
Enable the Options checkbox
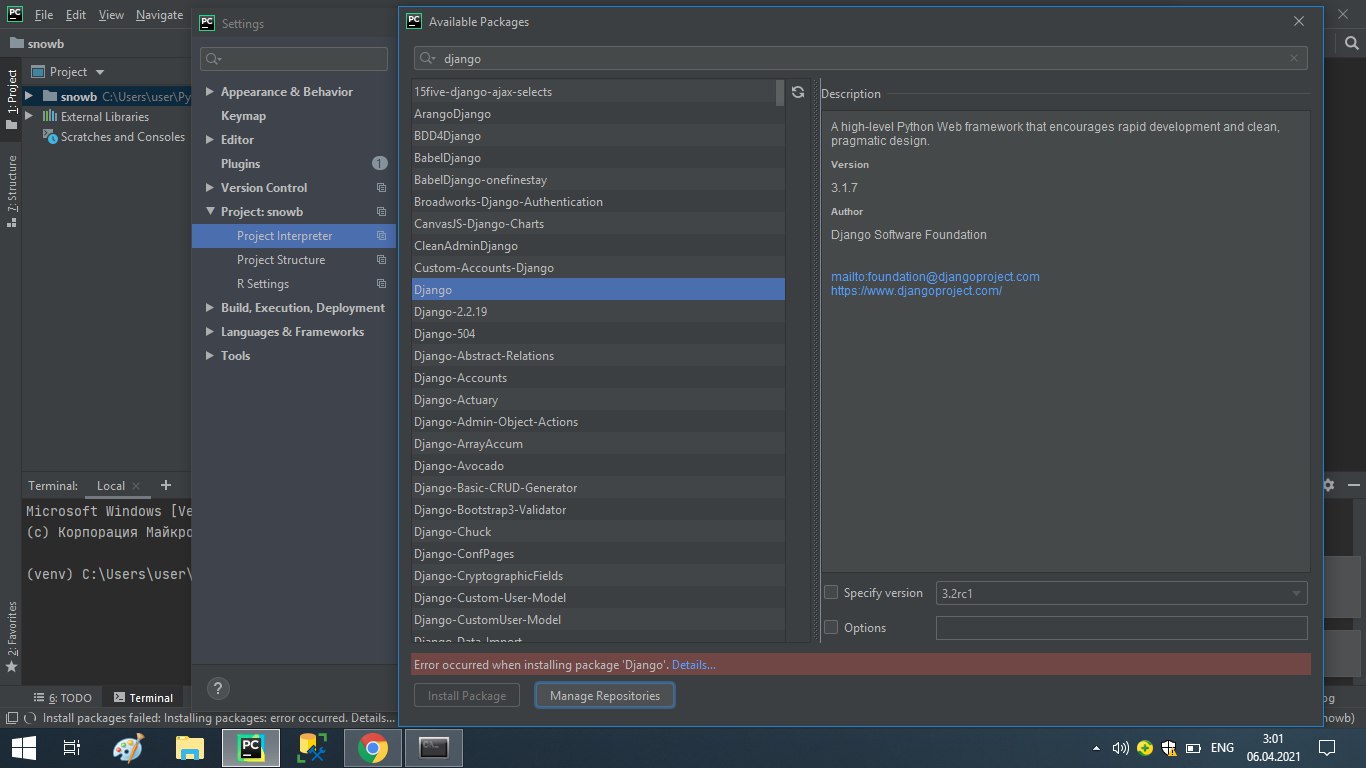tap(830, 628)
